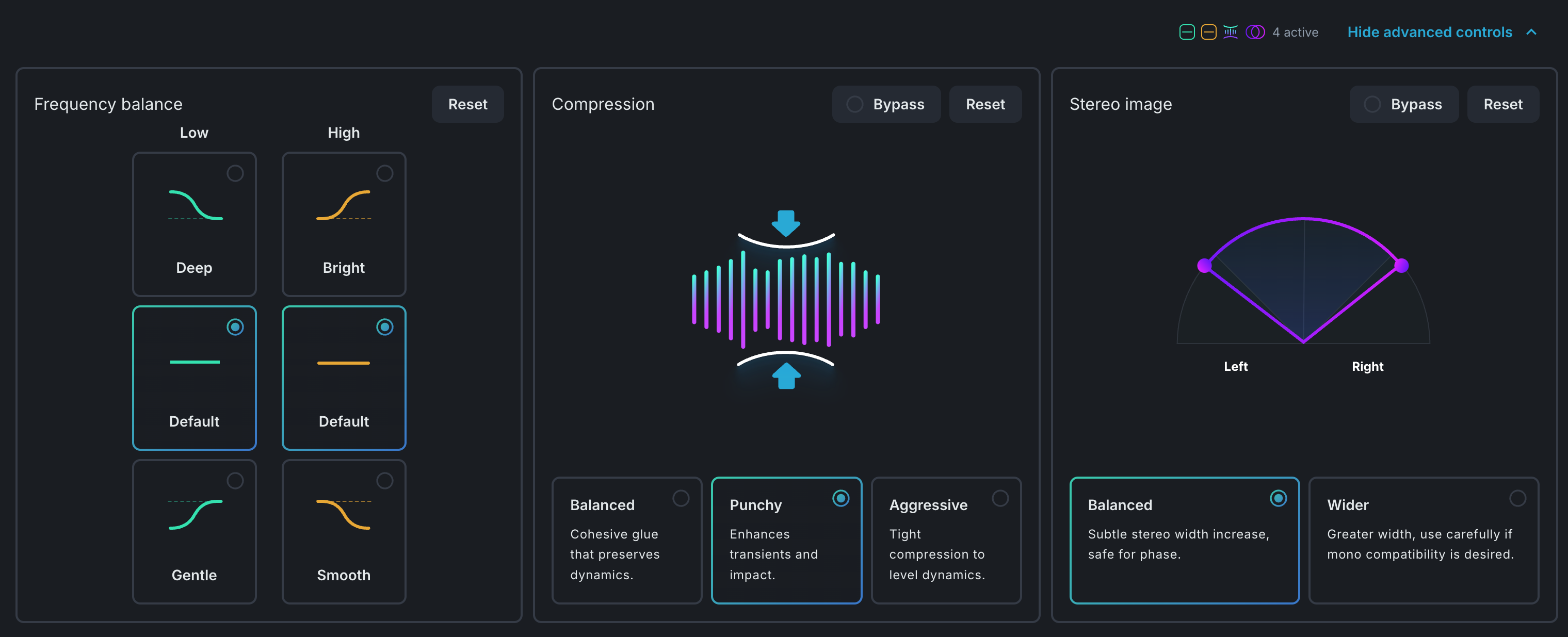This screenshot has width=1568, height=637.
Task: Click Hide advanced controls link
Action: click(x=1429, y=32)
